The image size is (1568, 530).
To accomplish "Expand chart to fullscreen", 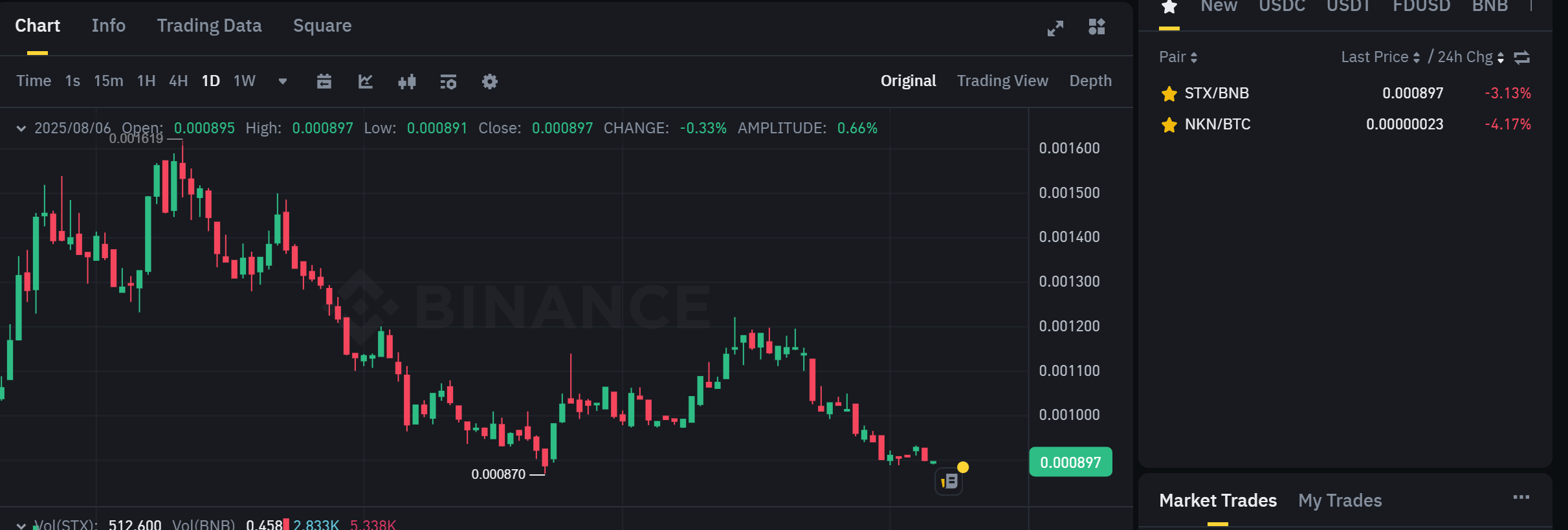I will (x=1055, y=28).
